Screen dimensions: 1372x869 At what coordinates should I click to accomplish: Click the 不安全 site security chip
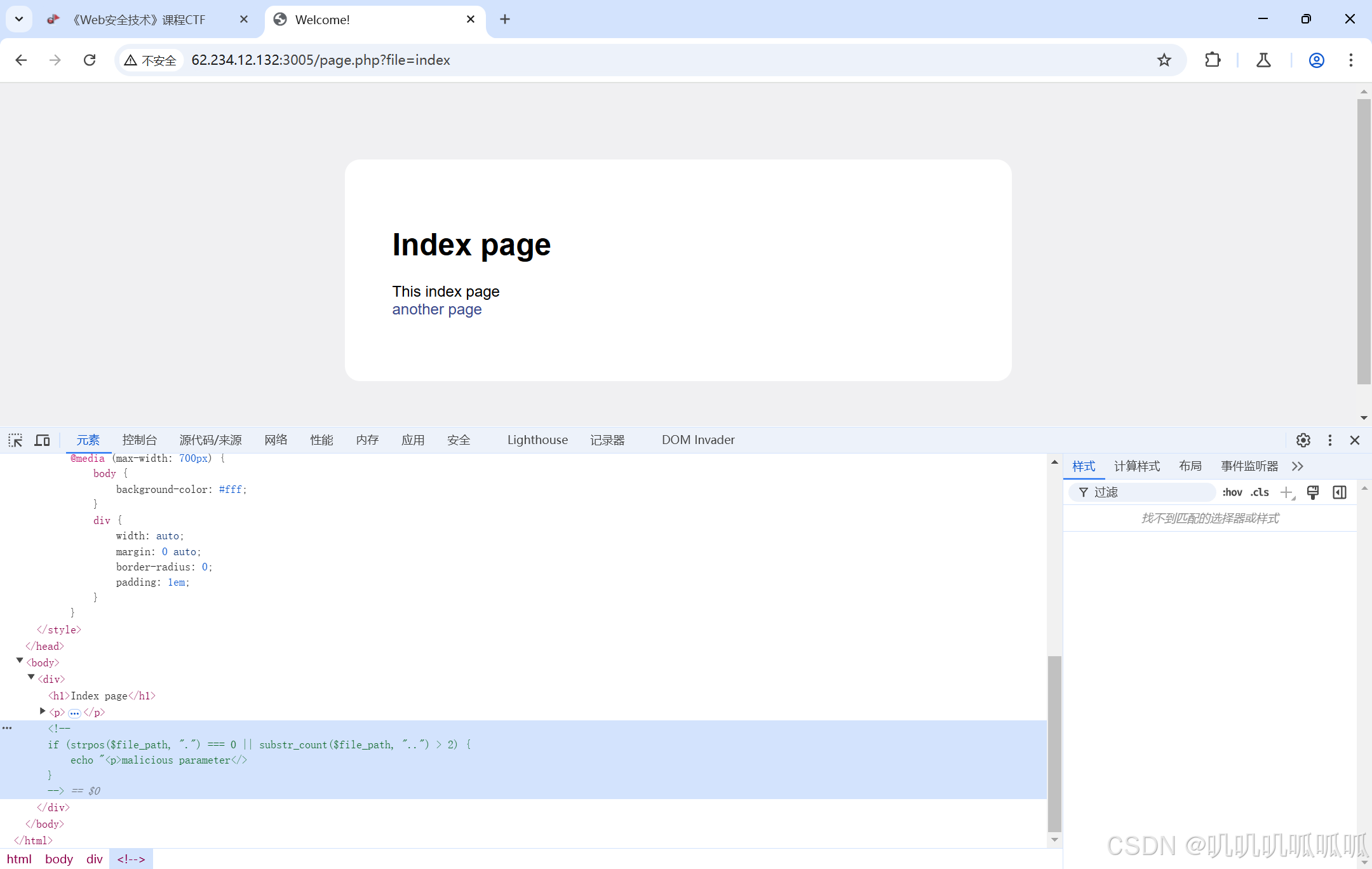151,60
